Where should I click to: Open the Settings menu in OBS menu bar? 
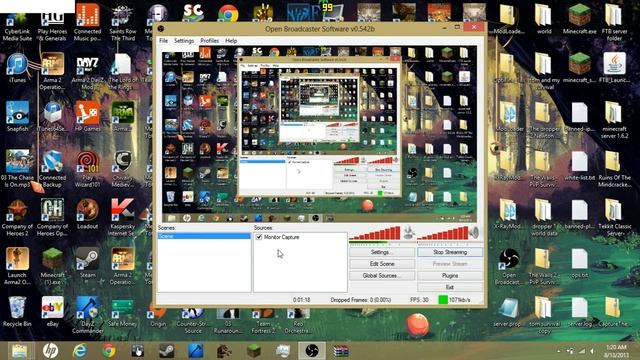[x=184, y=41]
